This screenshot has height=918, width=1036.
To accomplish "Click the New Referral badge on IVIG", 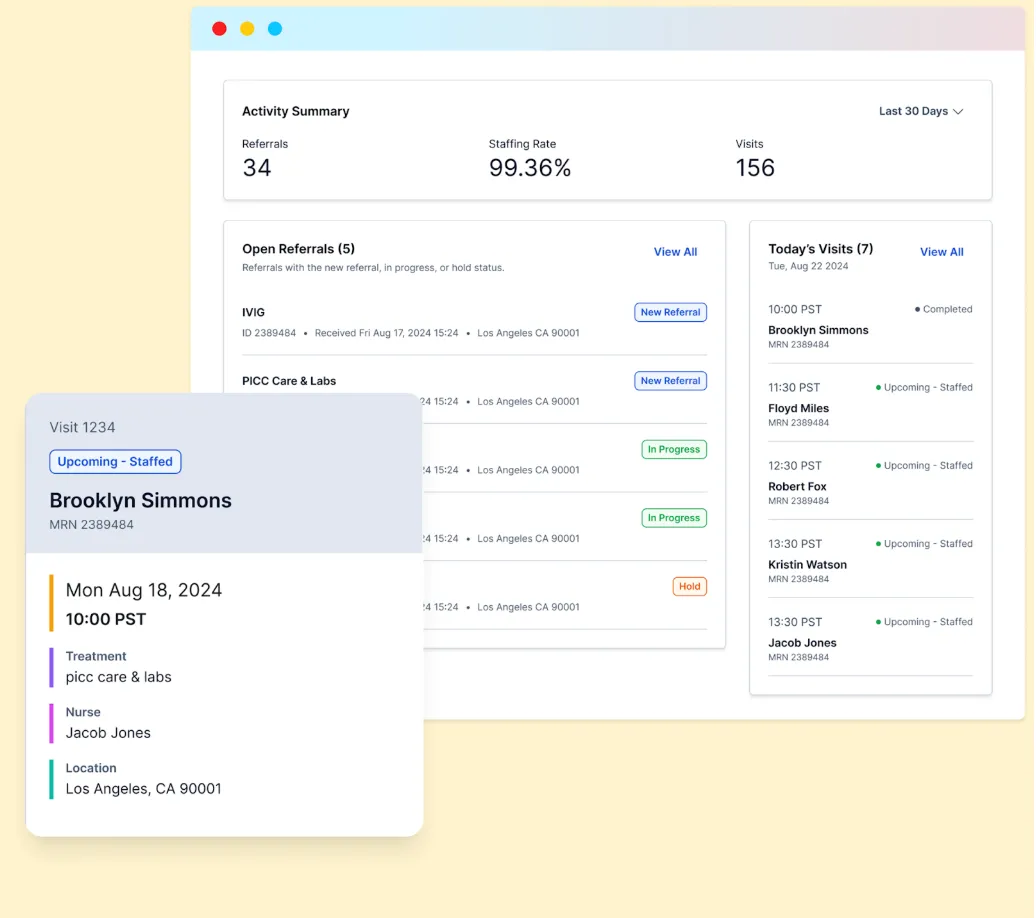I will pyautogui.click(x=670, y=312).
